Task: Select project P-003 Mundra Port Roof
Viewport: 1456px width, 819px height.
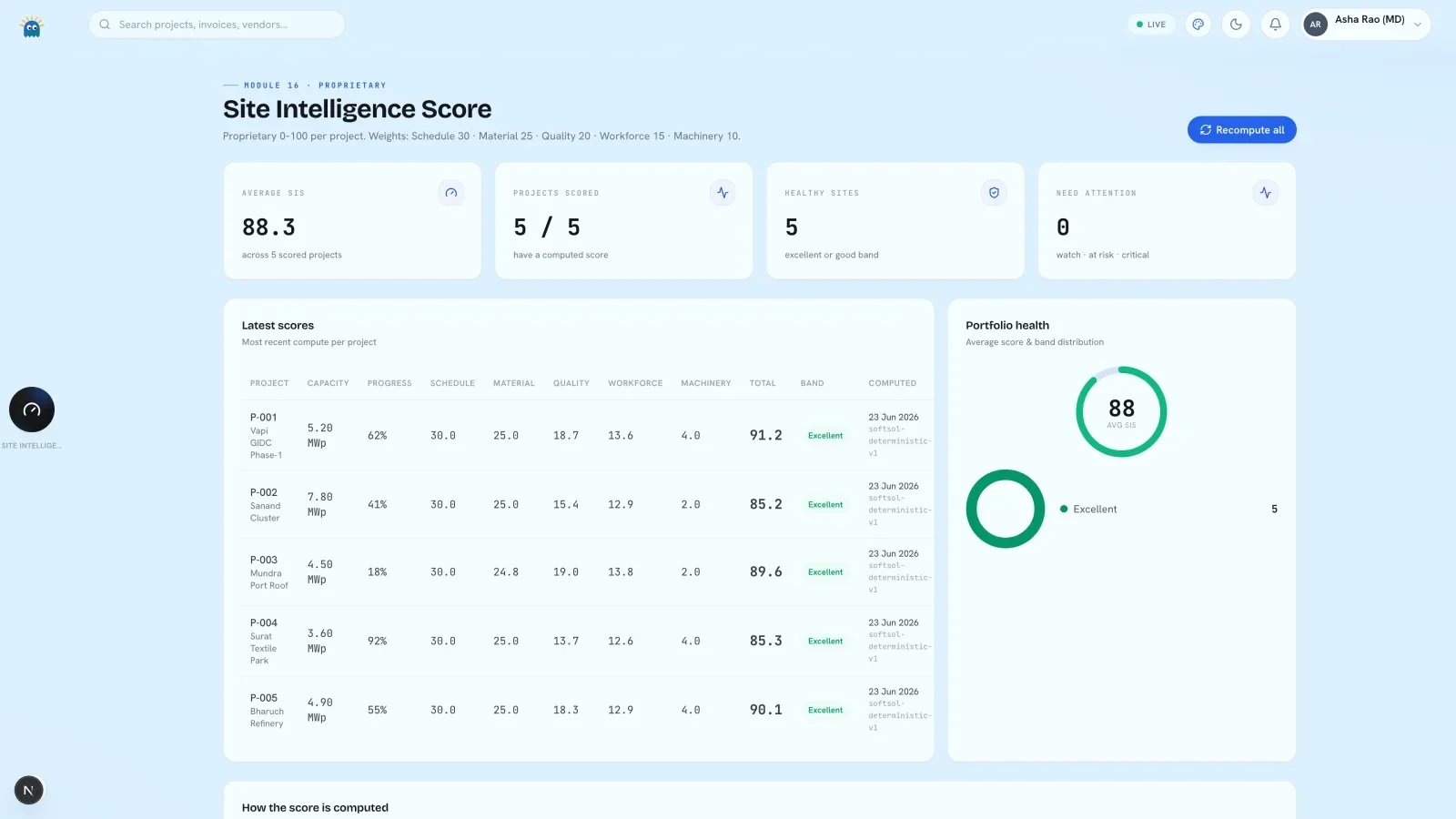Action: [x=268, y=572]
